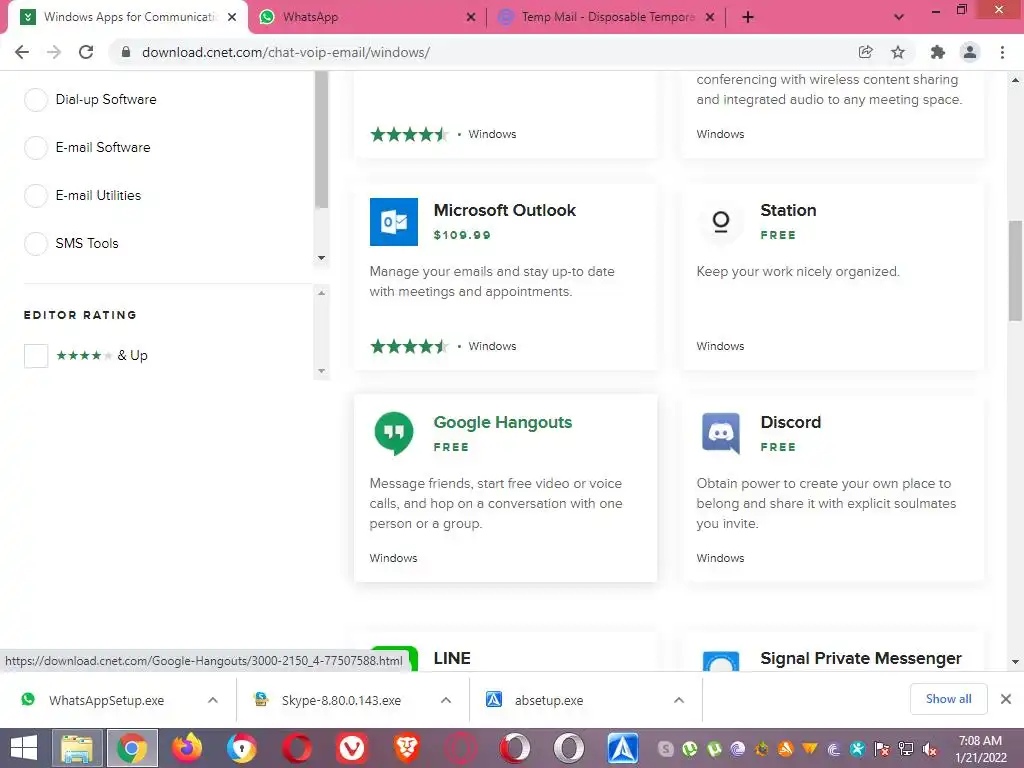
Task: Click page scrollbar down arrow
Action: (1016, 662)
